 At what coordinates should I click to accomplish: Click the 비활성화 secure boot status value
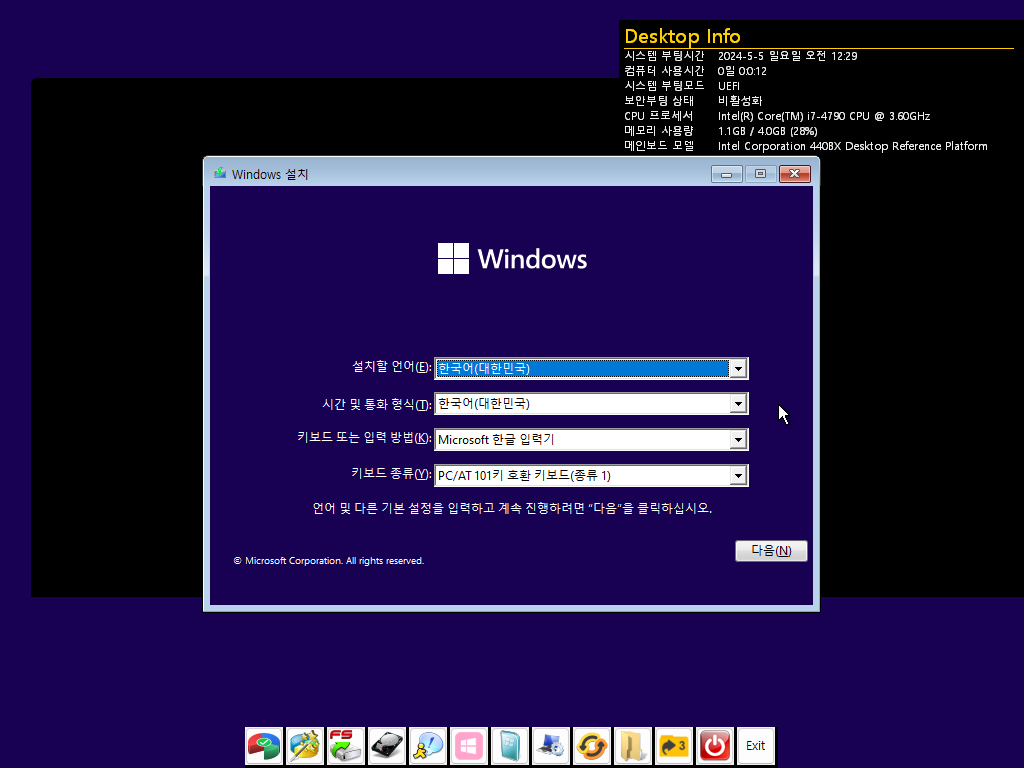[x=740, y=101]
